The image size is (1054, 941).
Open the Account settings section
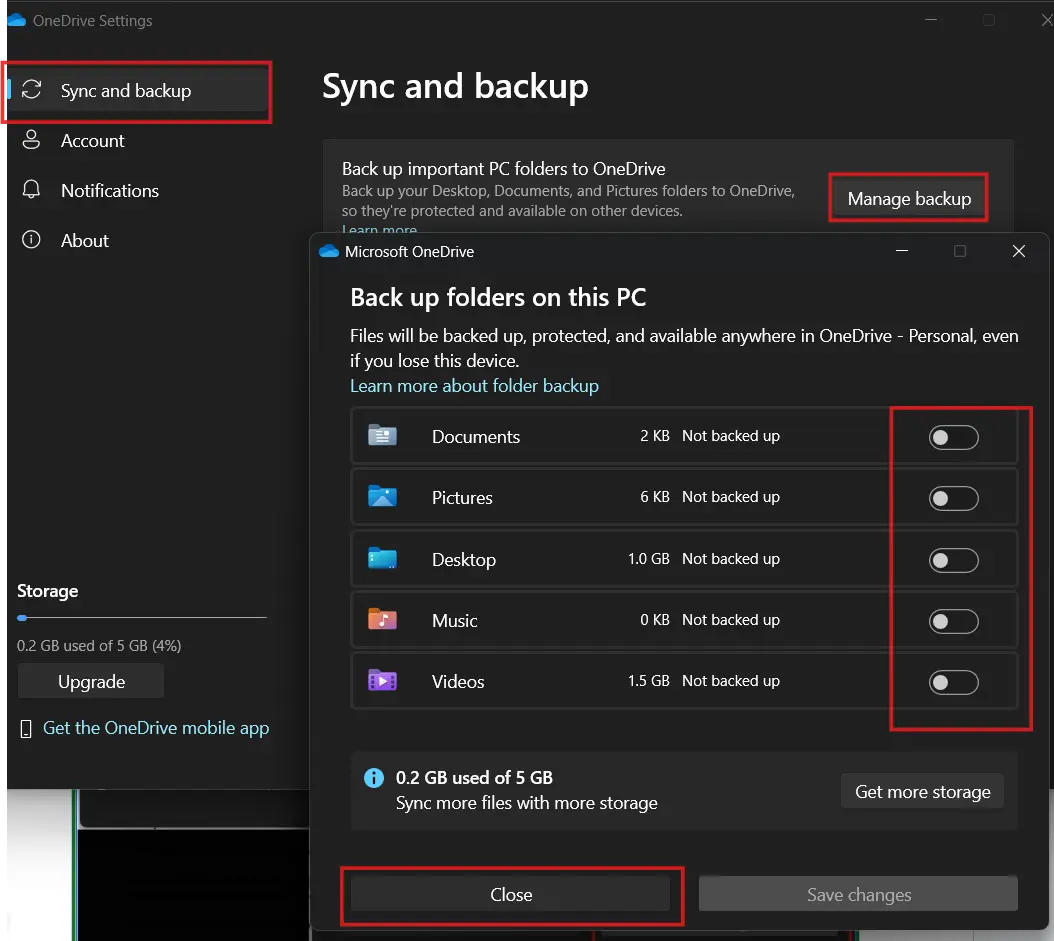coord(92,141)
